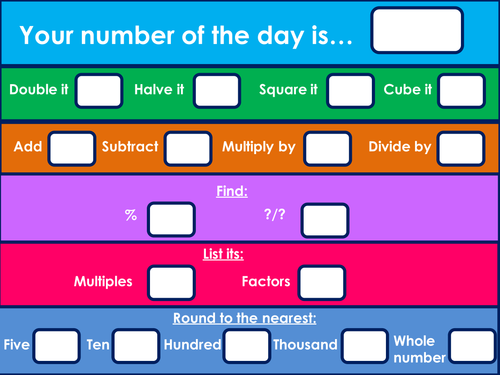Click the fraction ?/? box
Viewport: 500px width, 375px height.
pyautogui.click(x=325, y=220)
